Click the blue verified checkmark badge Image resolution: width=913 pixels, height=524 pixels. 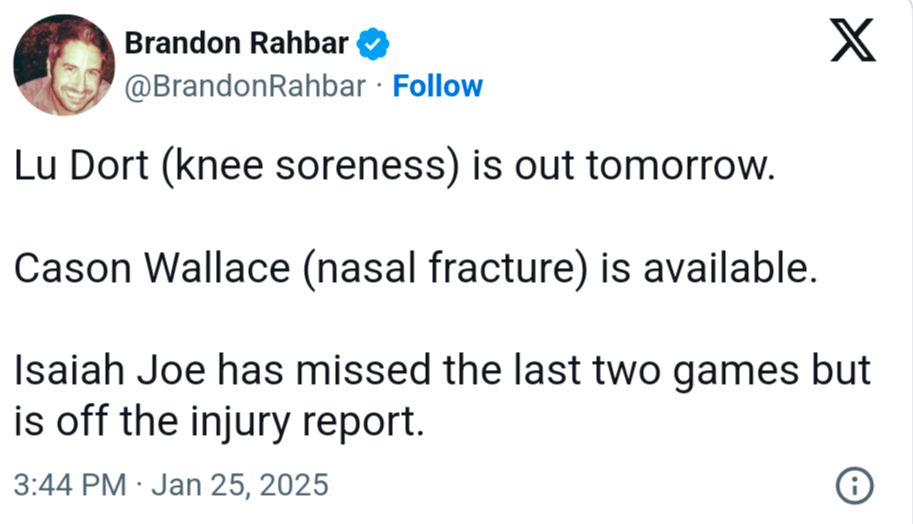click(x=373, y=44)
